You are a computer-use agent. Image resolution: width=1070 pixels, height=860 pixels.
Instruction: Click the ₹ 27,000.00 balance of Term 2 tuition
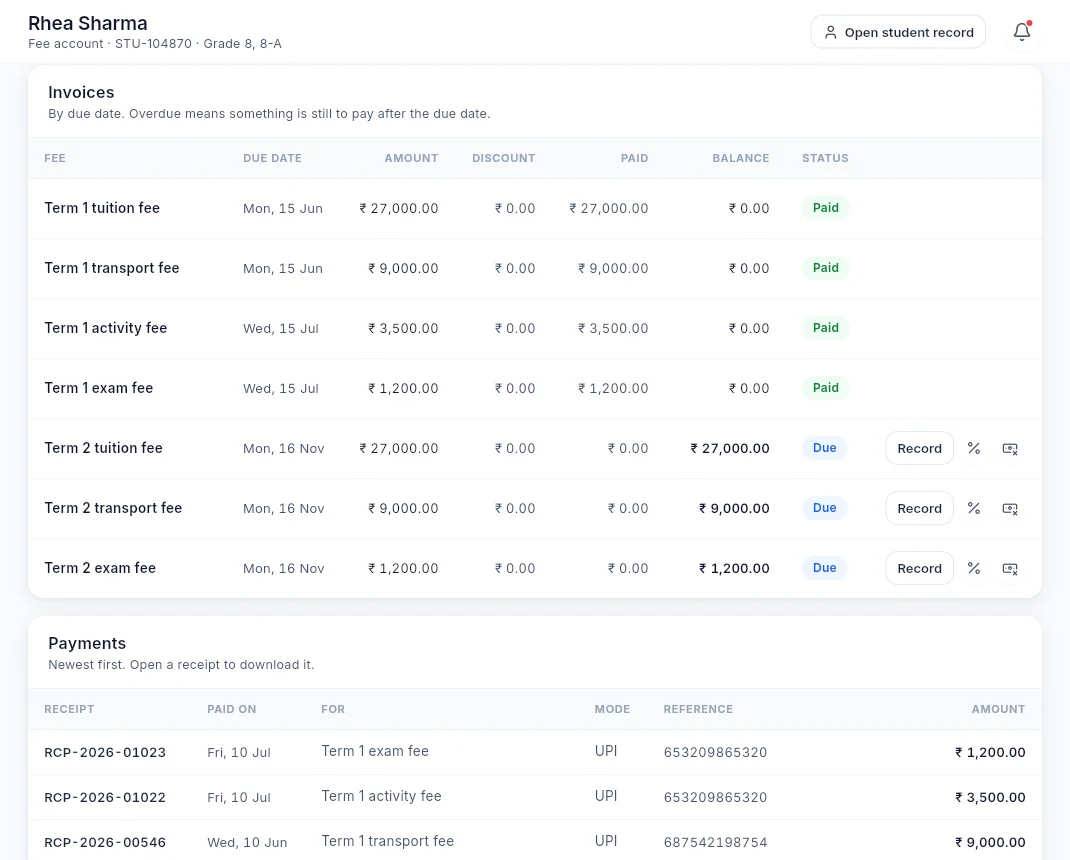(729, 448)
